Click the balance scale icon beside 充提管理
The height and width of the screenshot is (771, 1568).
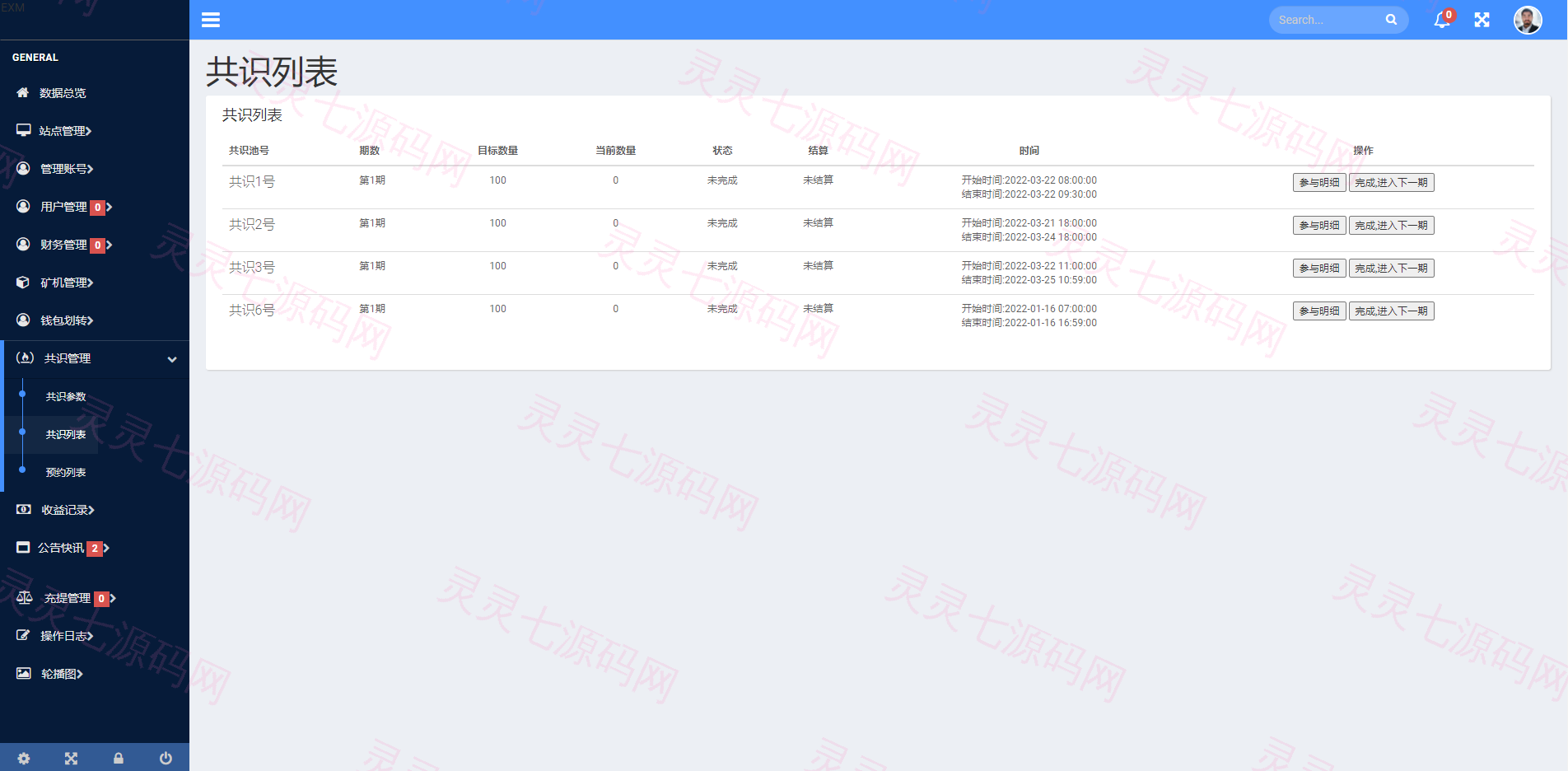pyautogui.click(x=25, y=598)
